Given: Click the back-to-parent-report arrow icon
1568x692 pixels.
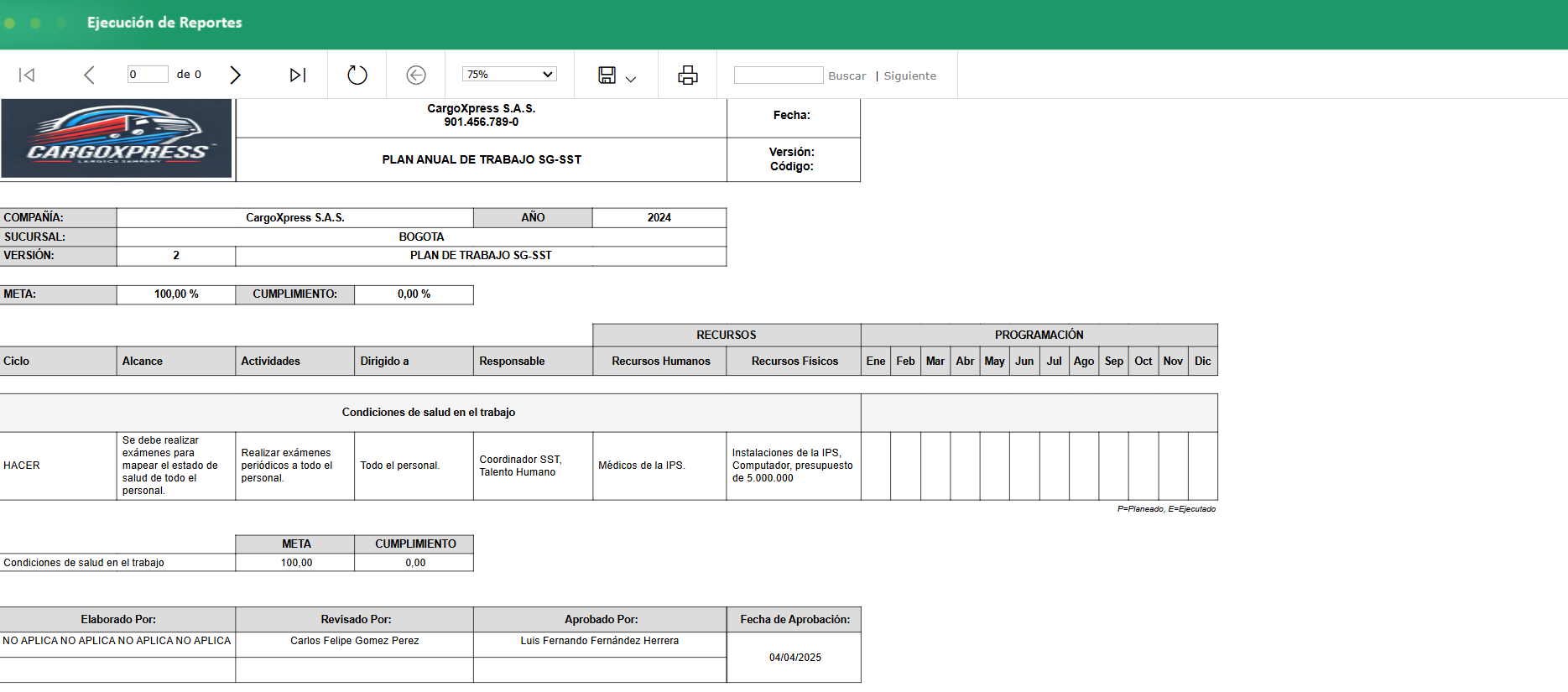Looking at the screenshot, I should pyautogui.click(x=416, y=75).
